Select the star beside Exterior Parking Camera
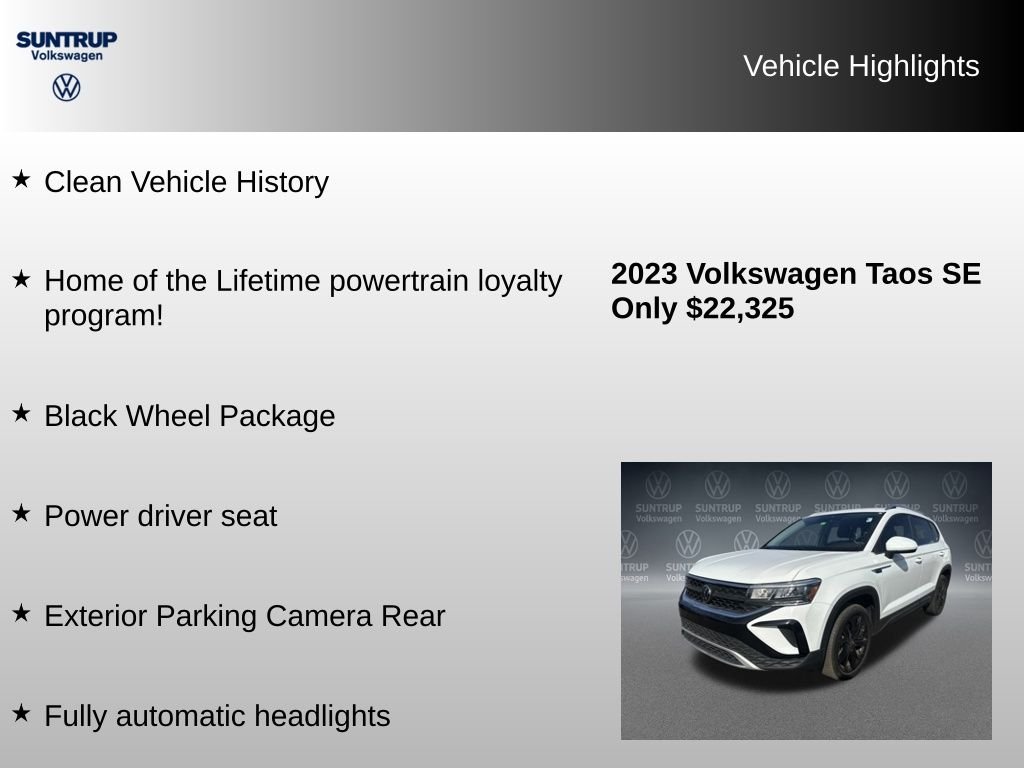 point(22,613)
